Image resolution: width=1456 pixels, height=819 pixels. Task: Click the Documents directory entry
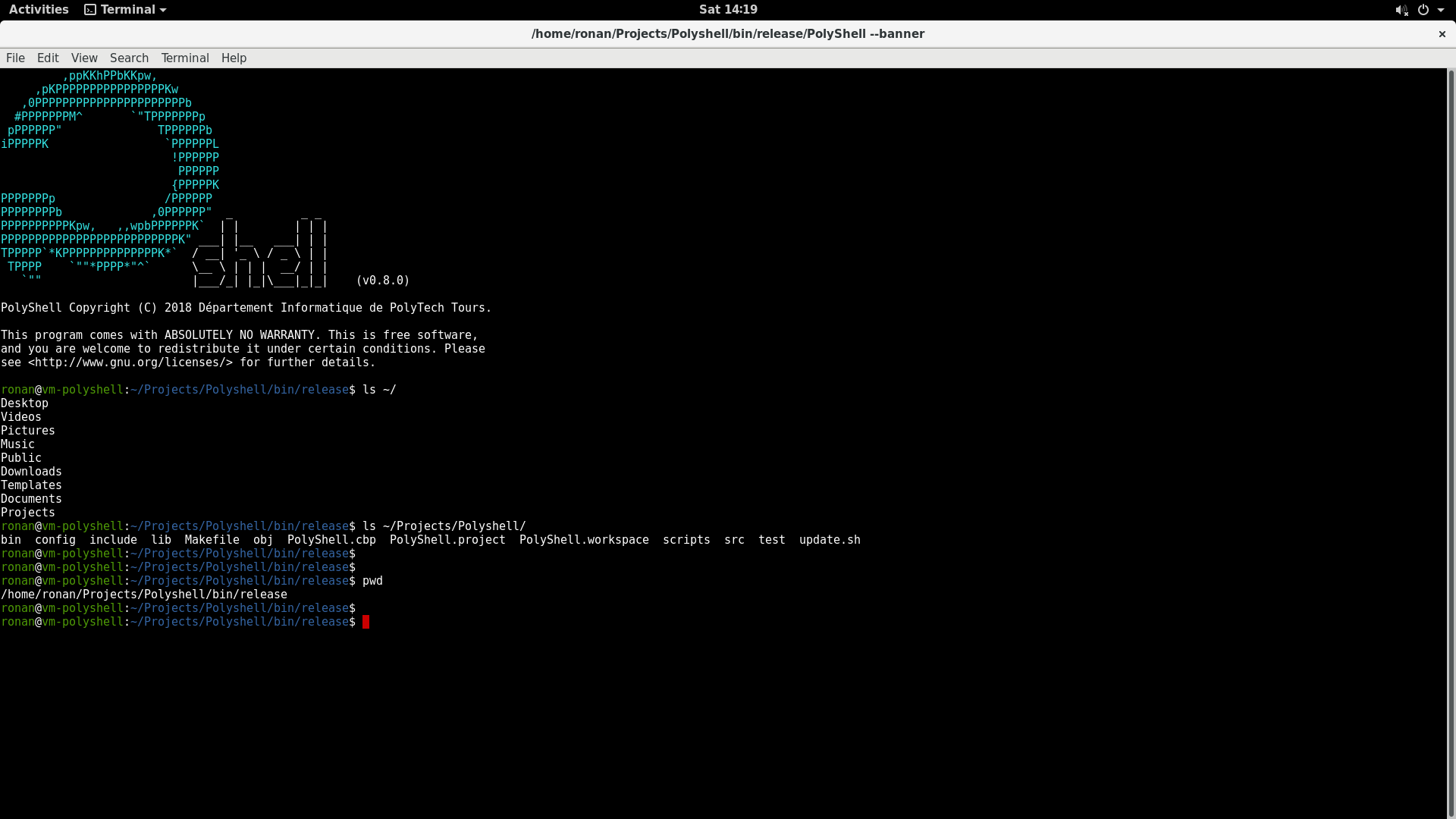[31, 499]
